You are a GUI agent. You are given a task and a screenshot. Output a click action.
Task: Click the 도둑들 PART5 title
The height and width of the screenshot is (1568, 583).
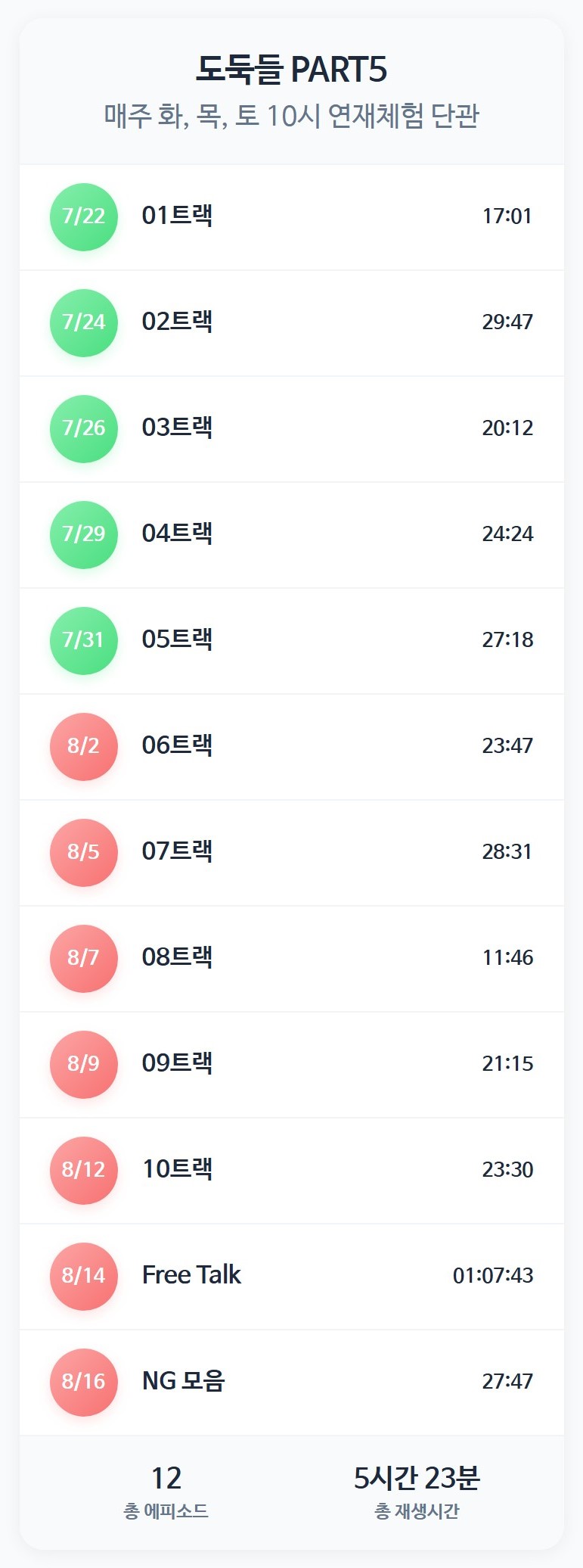click(291, 70)
